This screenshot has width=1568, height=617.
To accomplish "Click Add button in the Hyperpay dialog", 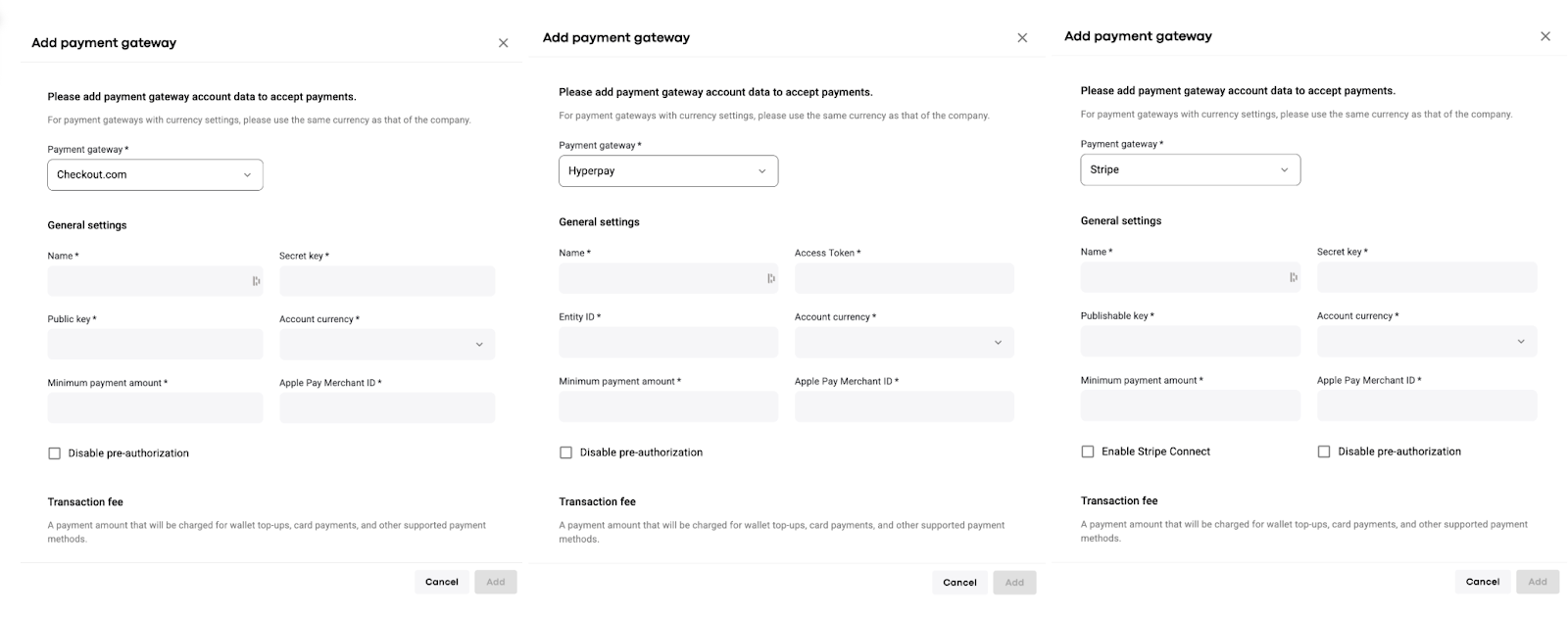I will [x=1014, y=583].
